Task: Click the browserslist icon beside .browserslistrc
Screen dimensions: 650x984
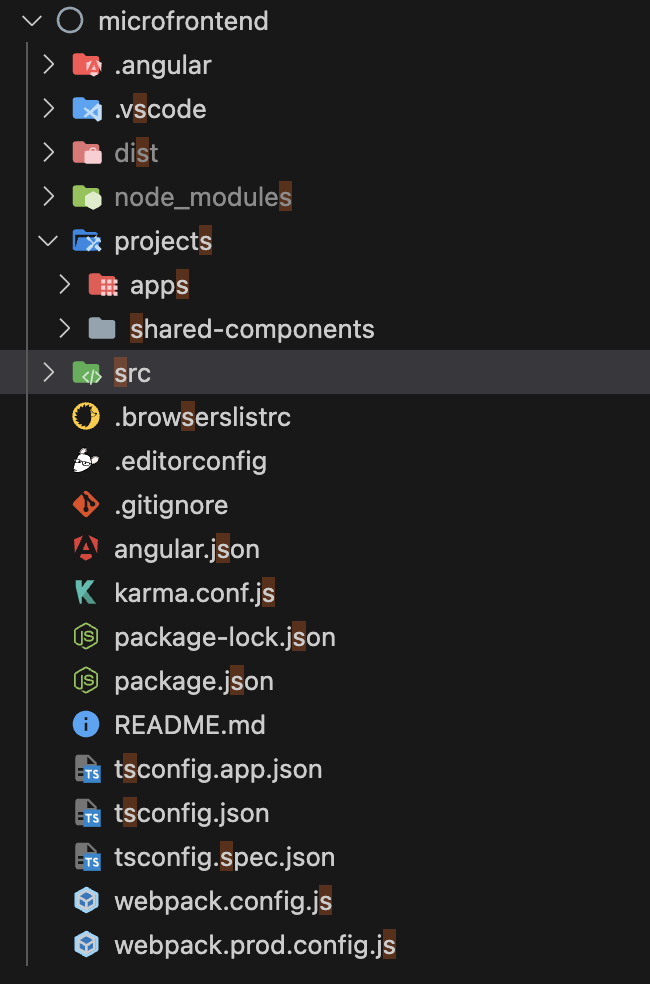Action: coord(87,417)
